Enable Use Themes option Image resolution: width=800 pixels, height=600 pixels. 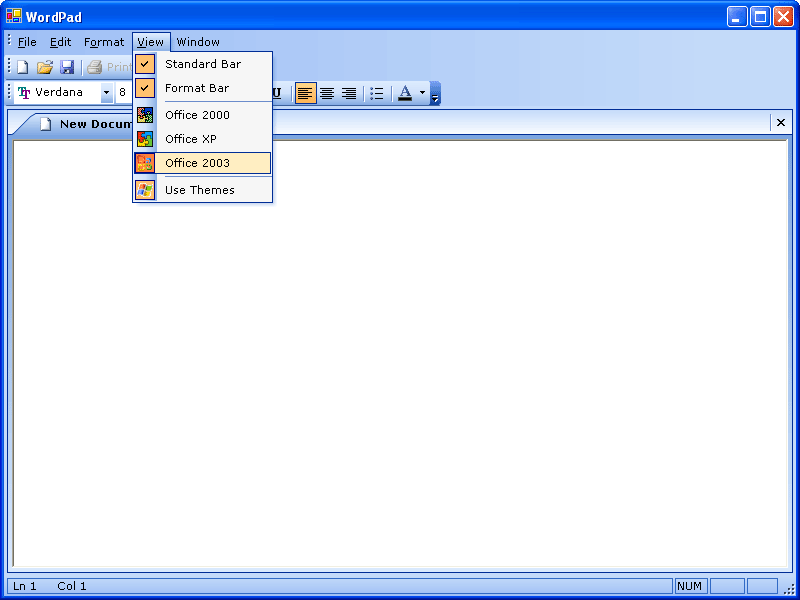[x=203, y=190]
